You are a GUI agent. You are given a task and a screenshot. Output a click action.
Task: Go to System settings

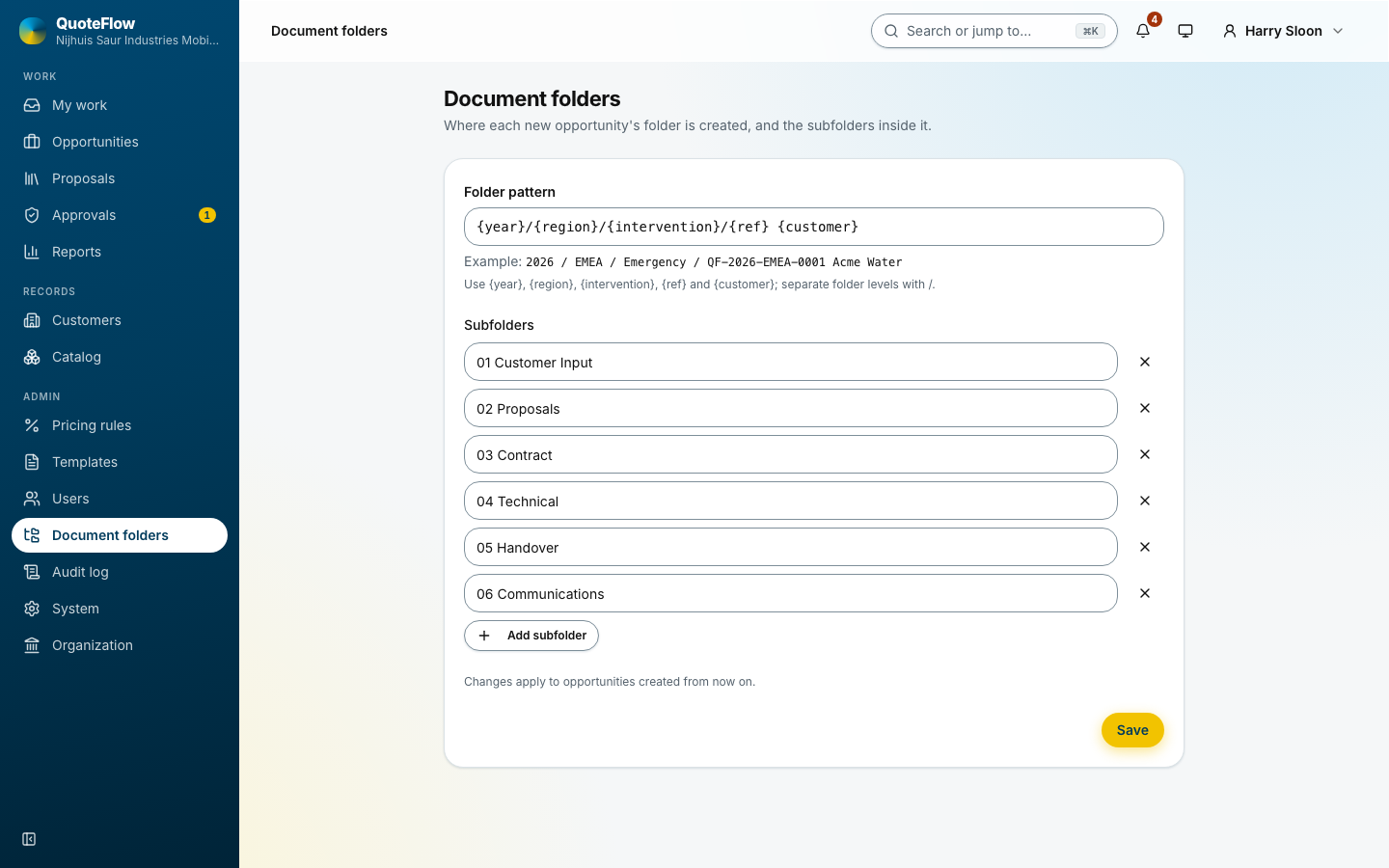coord(120,609)
